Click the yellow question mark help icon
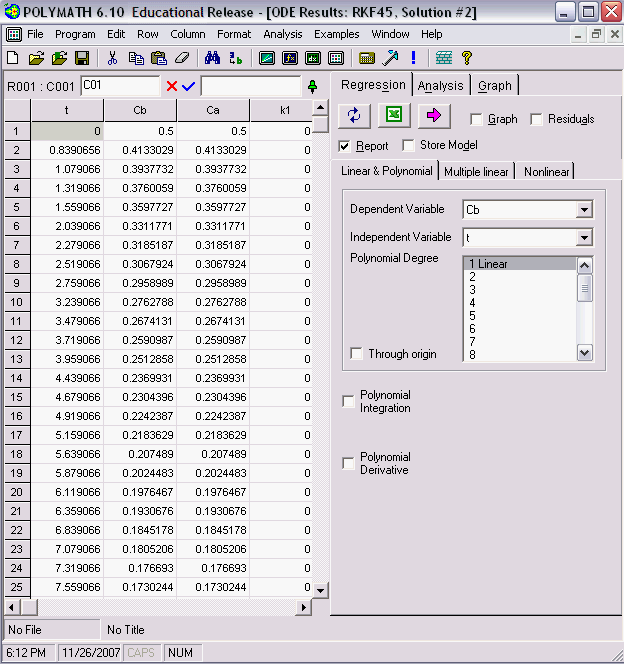 (x=467, y=58)
